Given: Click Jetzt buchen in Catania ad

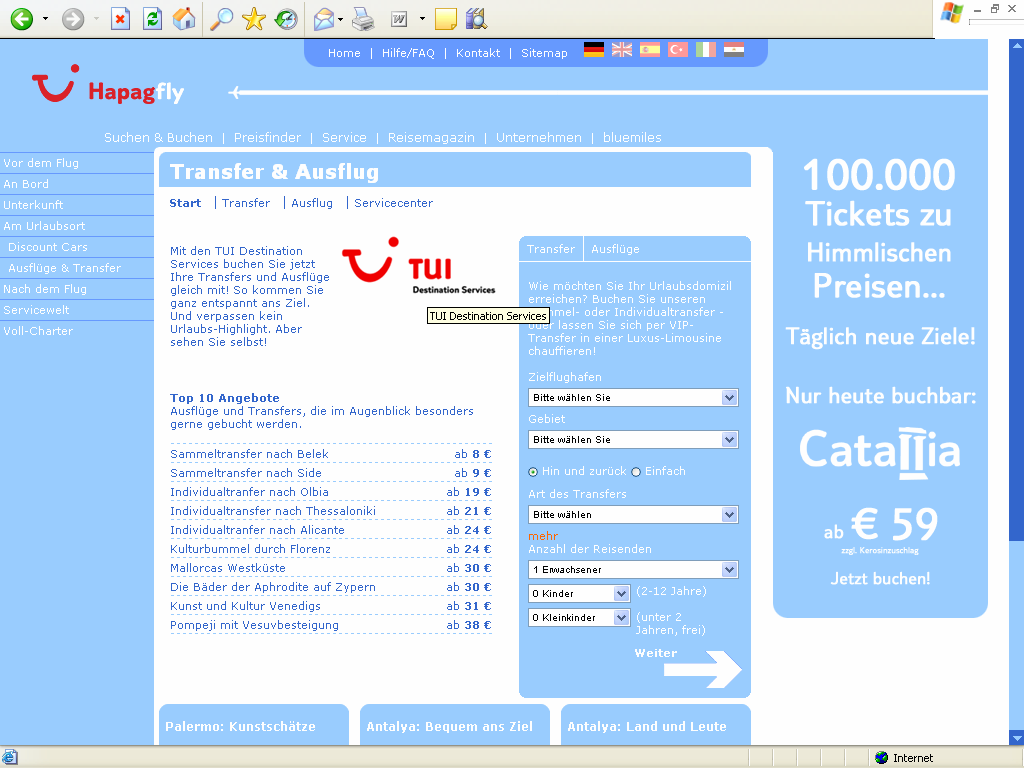Looking at the screenshot, I should tap(880, 579).
